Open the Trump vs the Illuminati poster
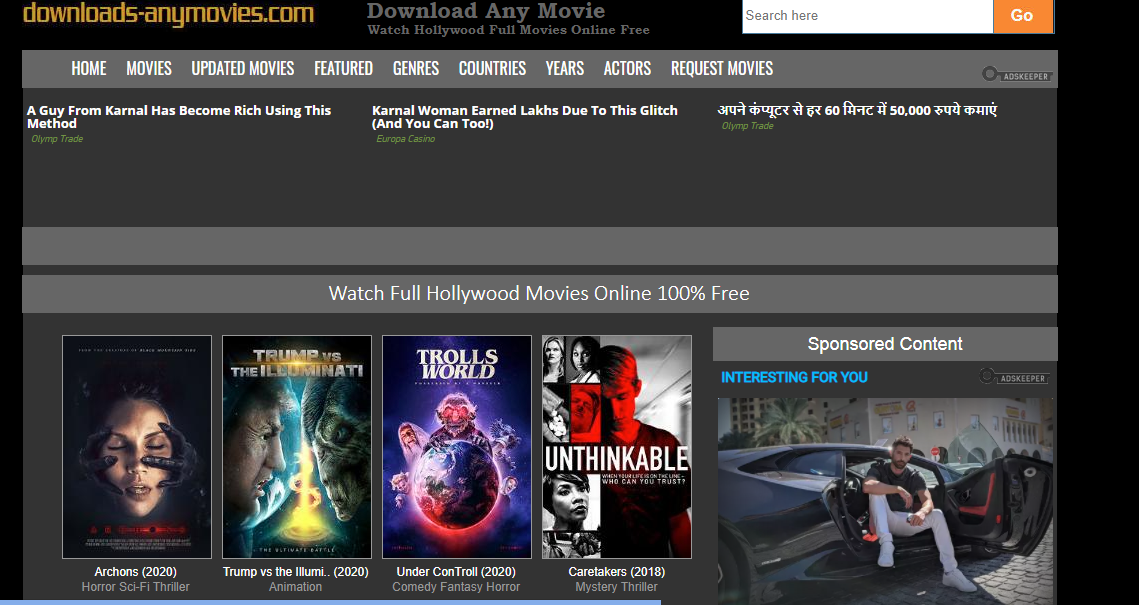Image resolution: width=1139 pixels, height=605 pixels. pyautogui.click(x=296, y=447)
